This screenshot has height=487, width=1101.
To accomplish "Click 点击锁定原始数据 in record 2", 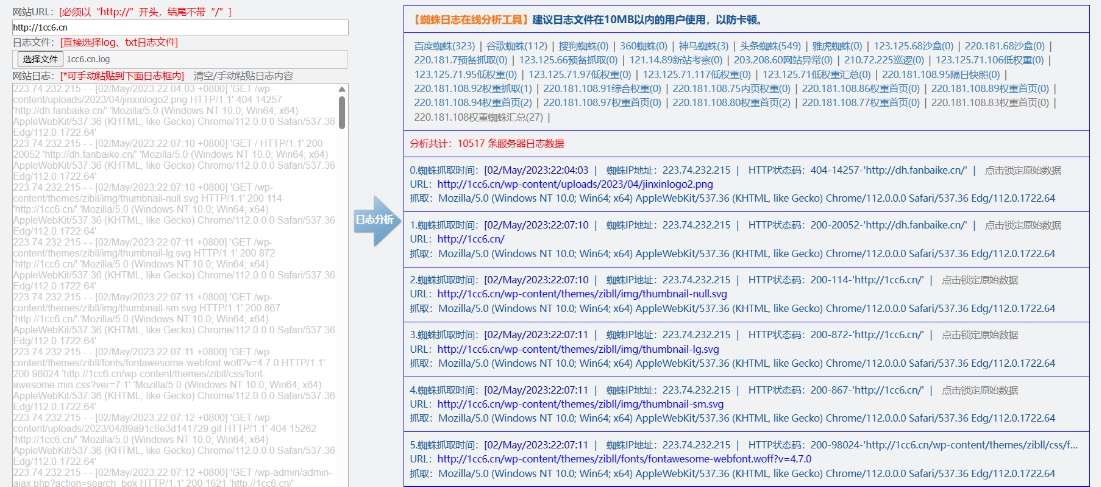I will pos(980,280).
